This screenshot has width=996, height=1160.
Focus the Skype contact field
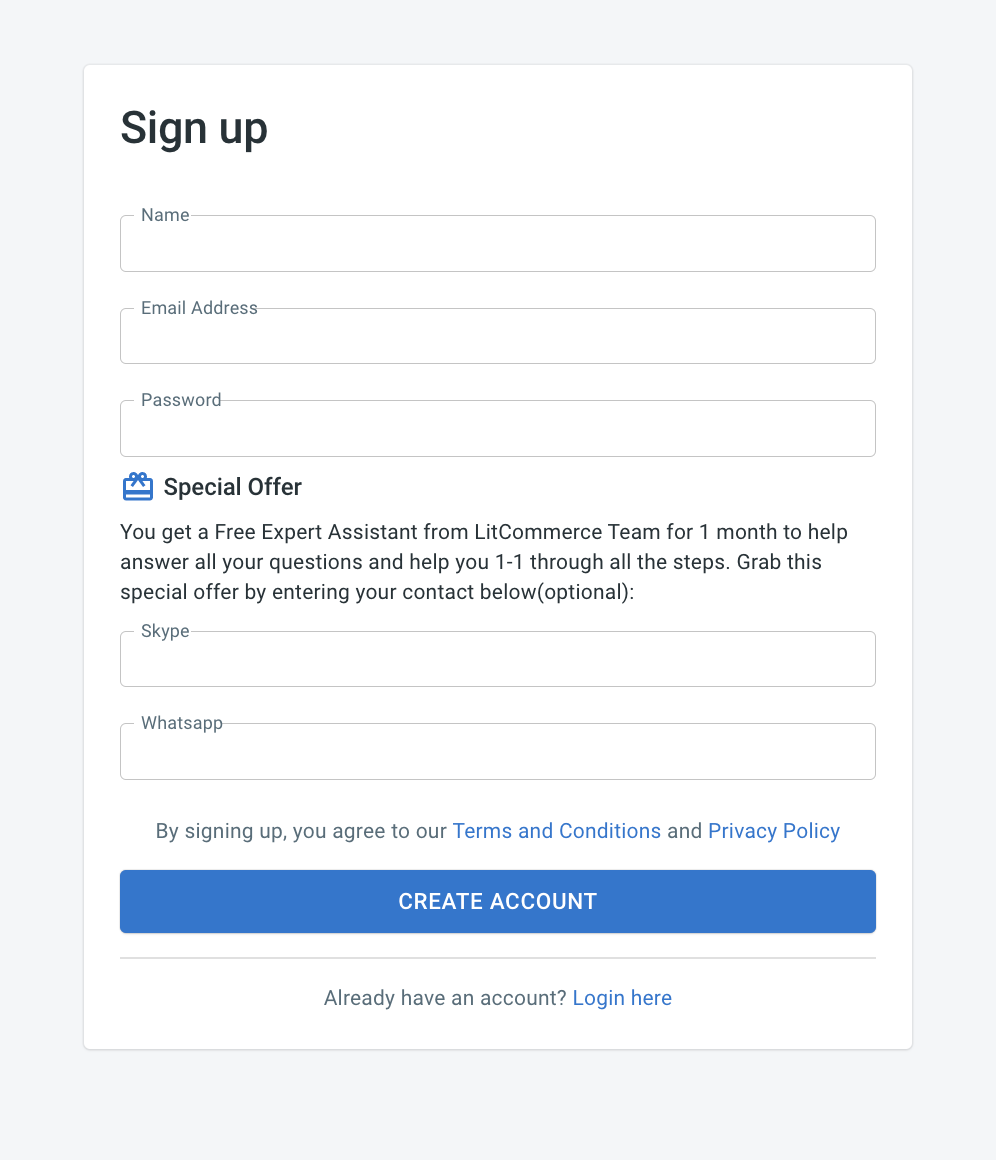tap(498, 659)
